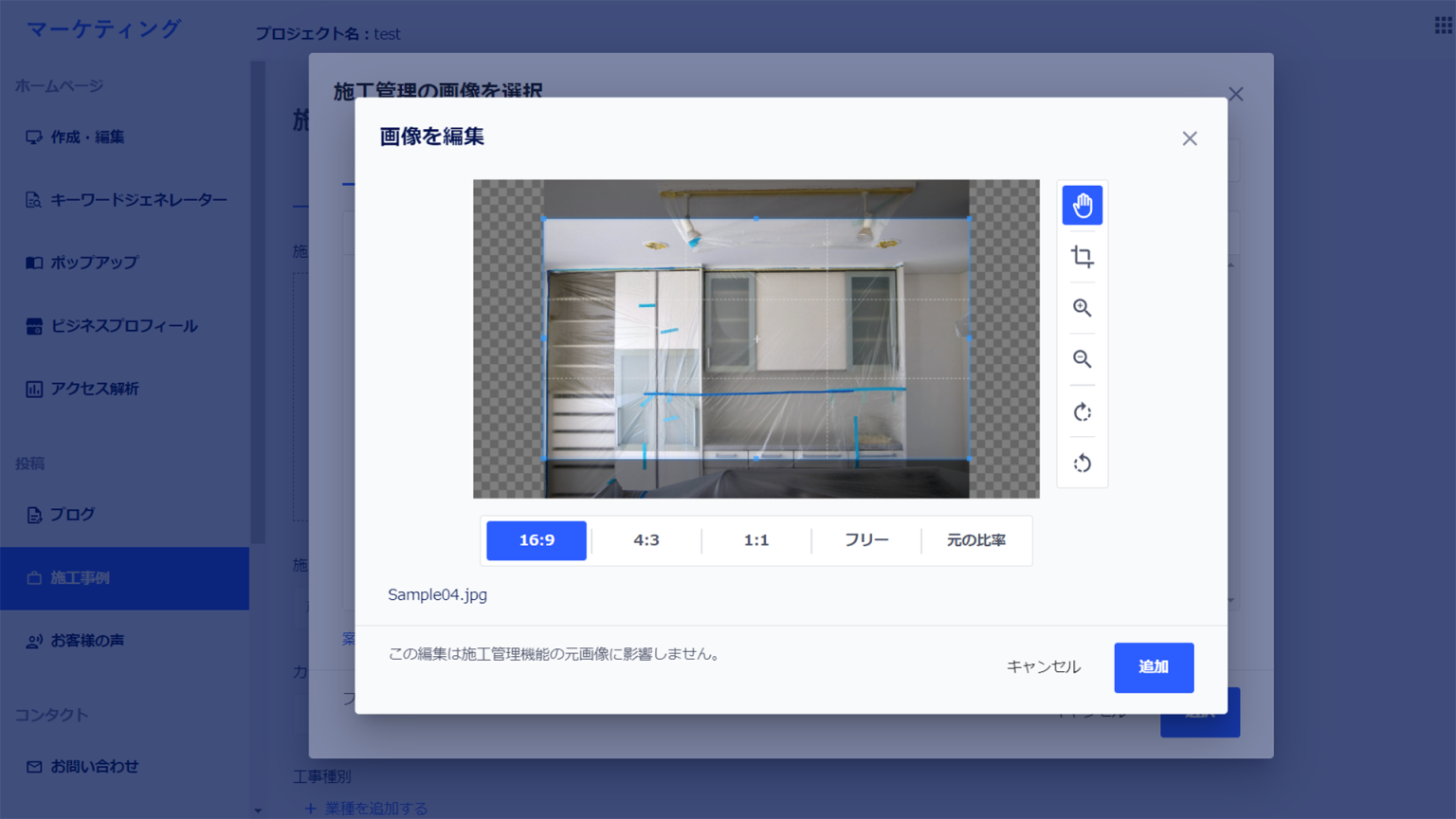Click the image inside the crop frame
Image resolution: width=1456 pixels, height=819 pixels.
point(756,339)
